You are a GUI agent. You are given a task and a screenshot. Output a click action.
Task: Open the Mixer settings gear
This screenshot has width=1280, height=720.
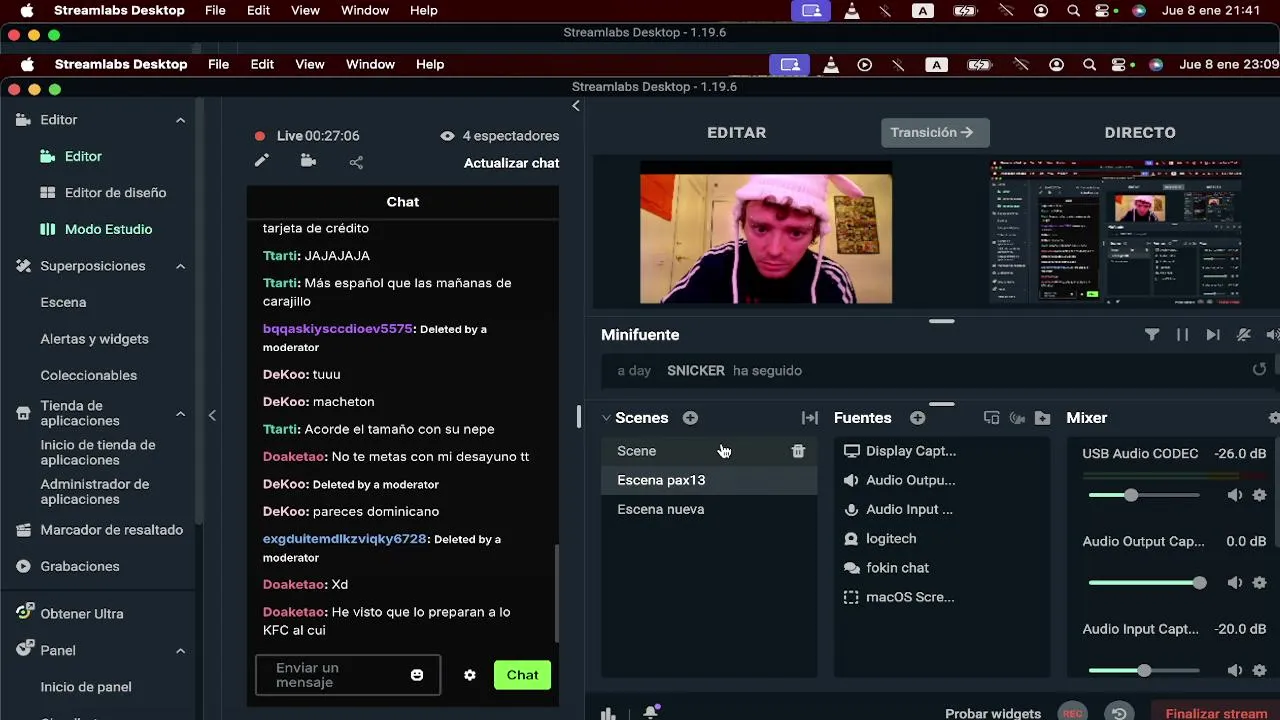point(1274,418)
